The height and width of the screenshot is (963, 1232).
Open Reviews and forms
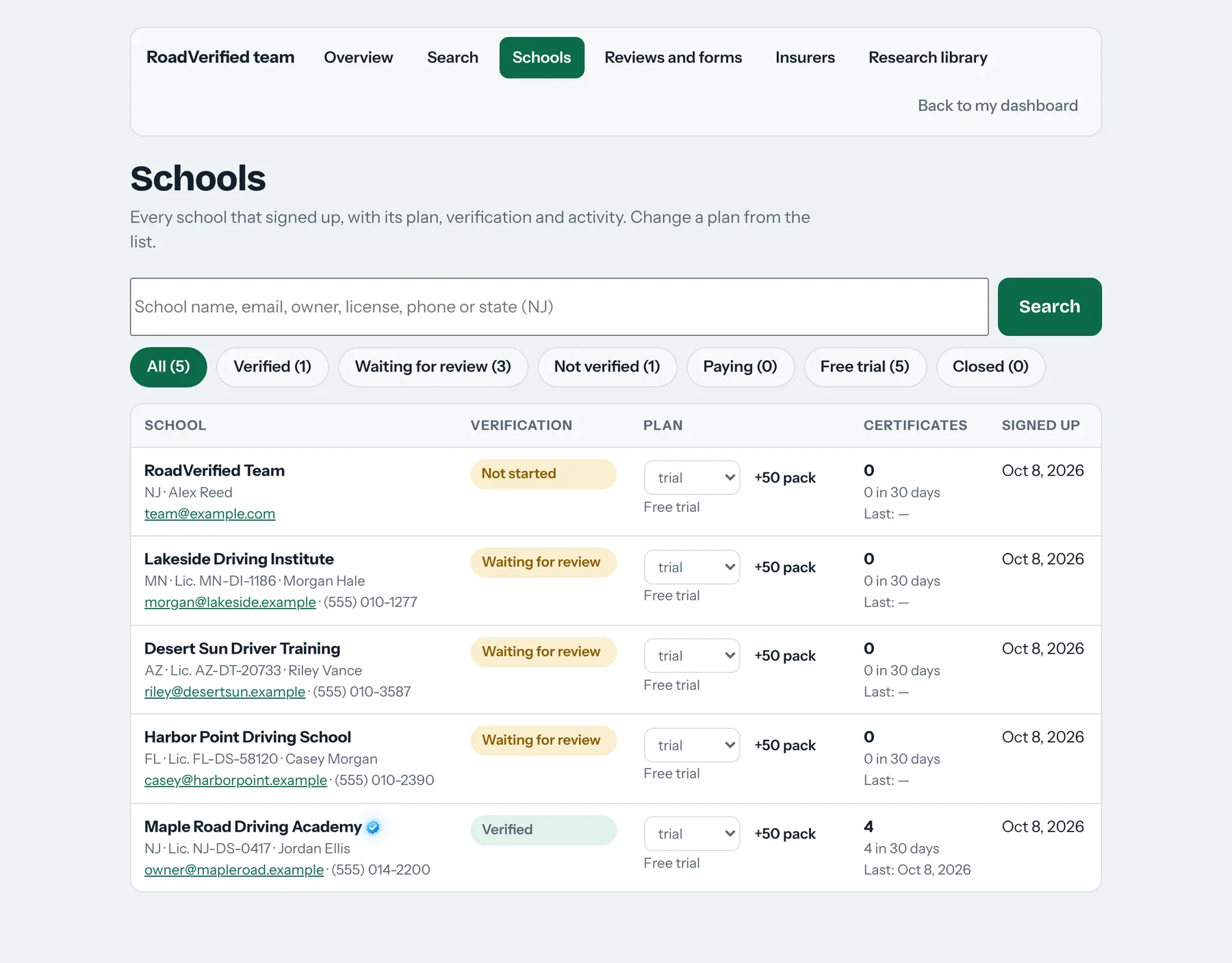coord(673,57)
